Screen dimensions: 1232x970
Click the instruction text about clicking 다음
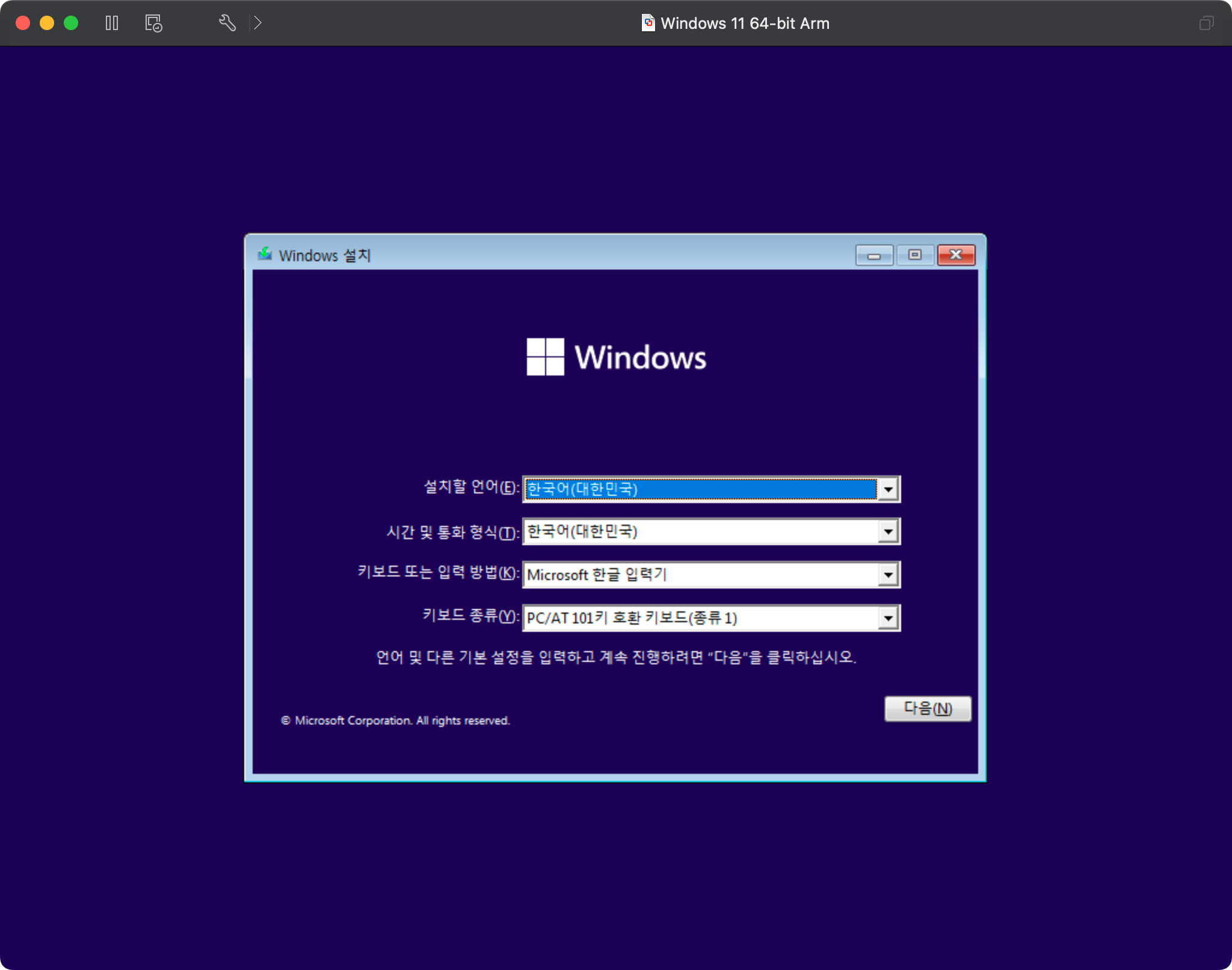pos(616,657)
